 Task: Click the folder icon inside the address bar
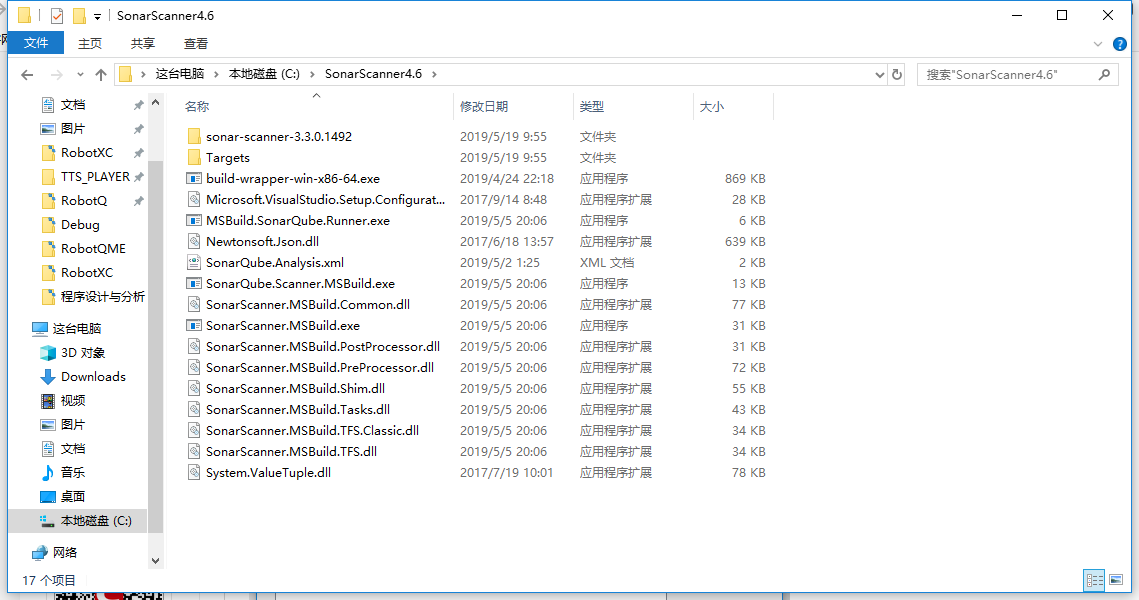(126, 73)
